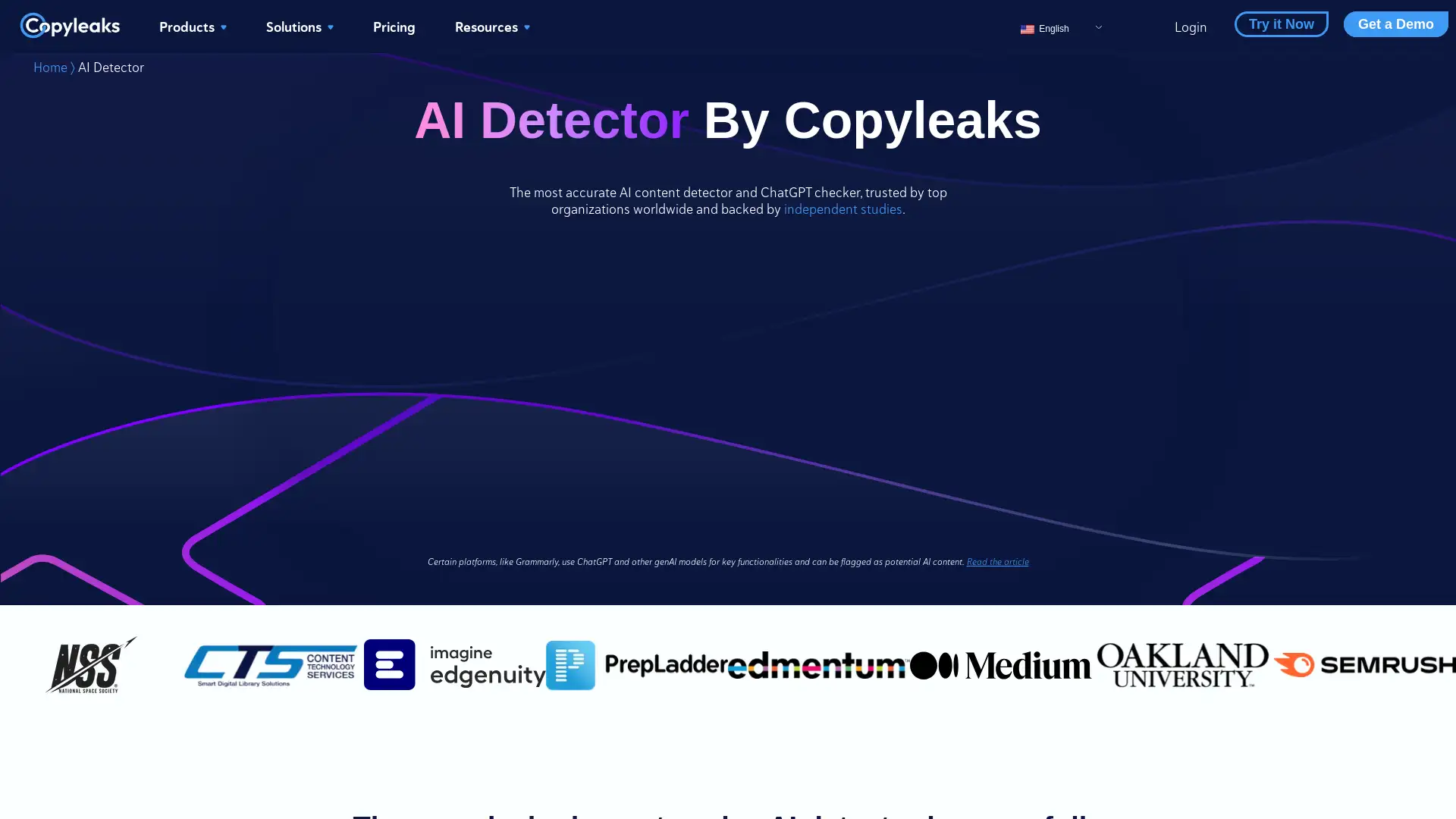
Task: Click the Get a Demo button
Action: pyautogui.click(x=1395, y=24)
